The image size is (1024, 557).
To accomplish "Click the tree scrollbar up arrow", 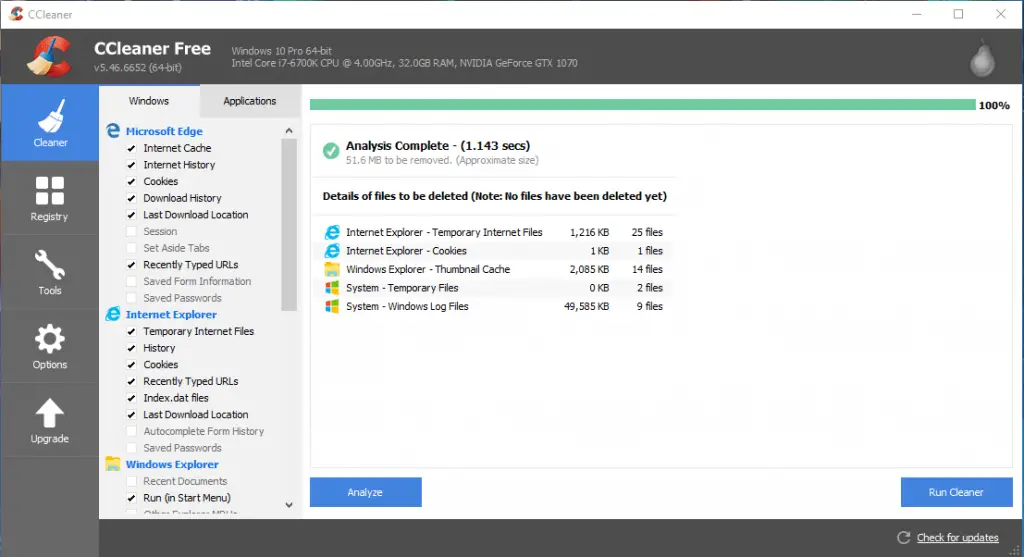I will (289, 131).
